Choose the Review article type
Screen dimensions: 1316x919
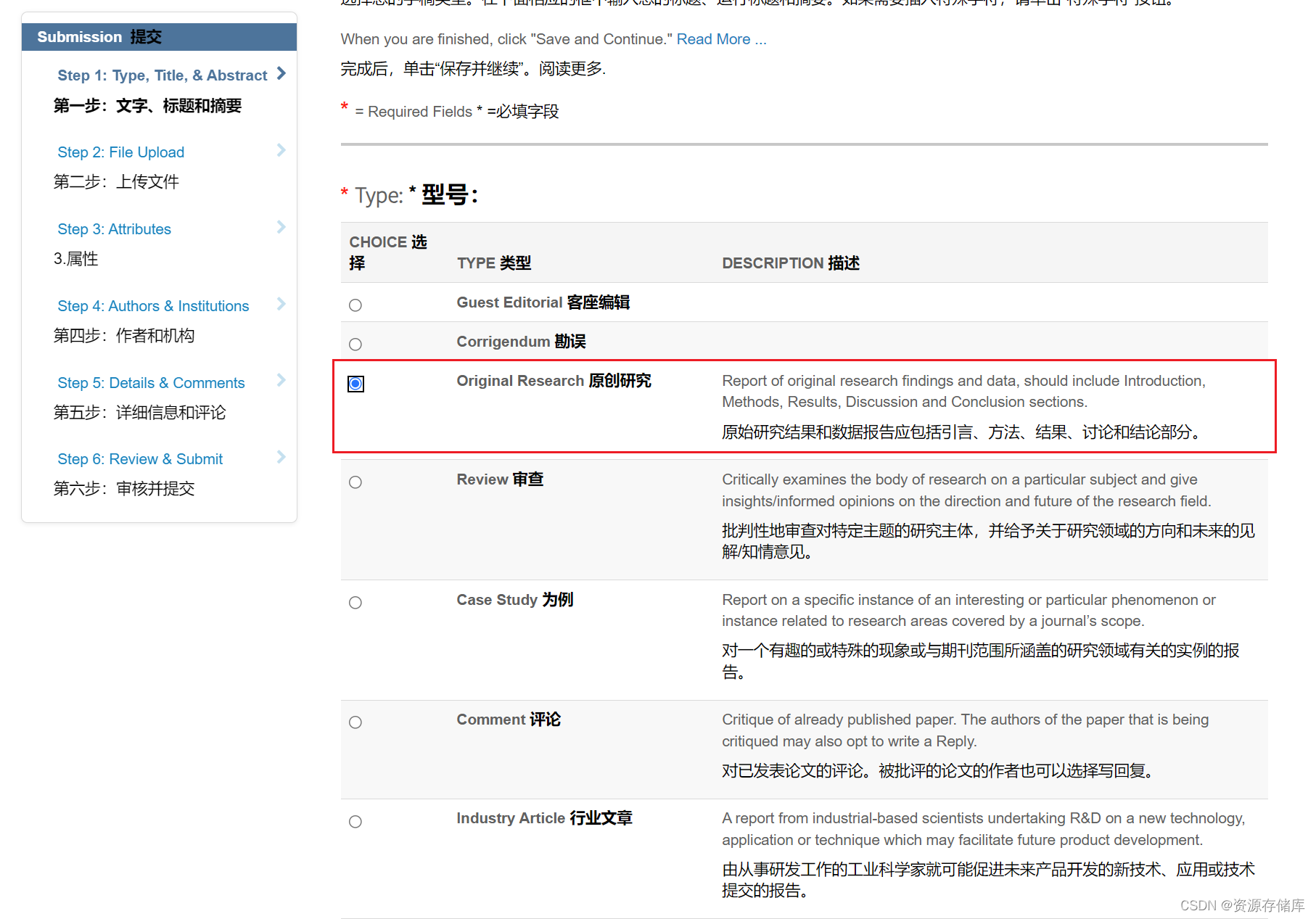[x=355, y=482]
